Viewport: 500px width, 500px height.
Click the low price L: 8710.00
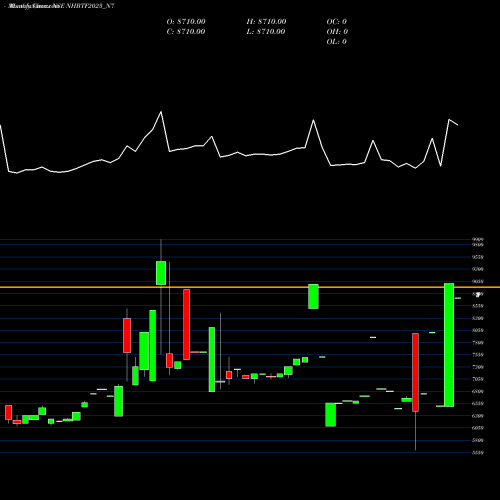tap(266, 32)
